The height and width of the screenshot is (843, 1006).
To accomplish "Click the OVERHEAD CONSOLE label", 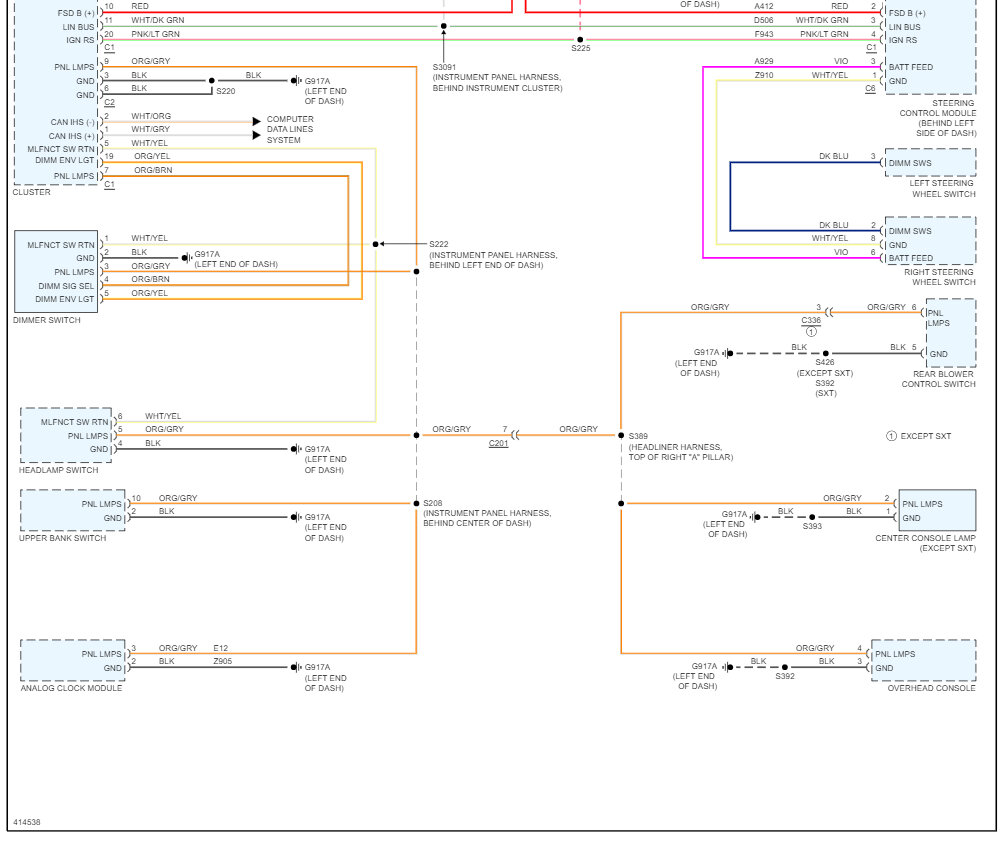I will point(931,688).
